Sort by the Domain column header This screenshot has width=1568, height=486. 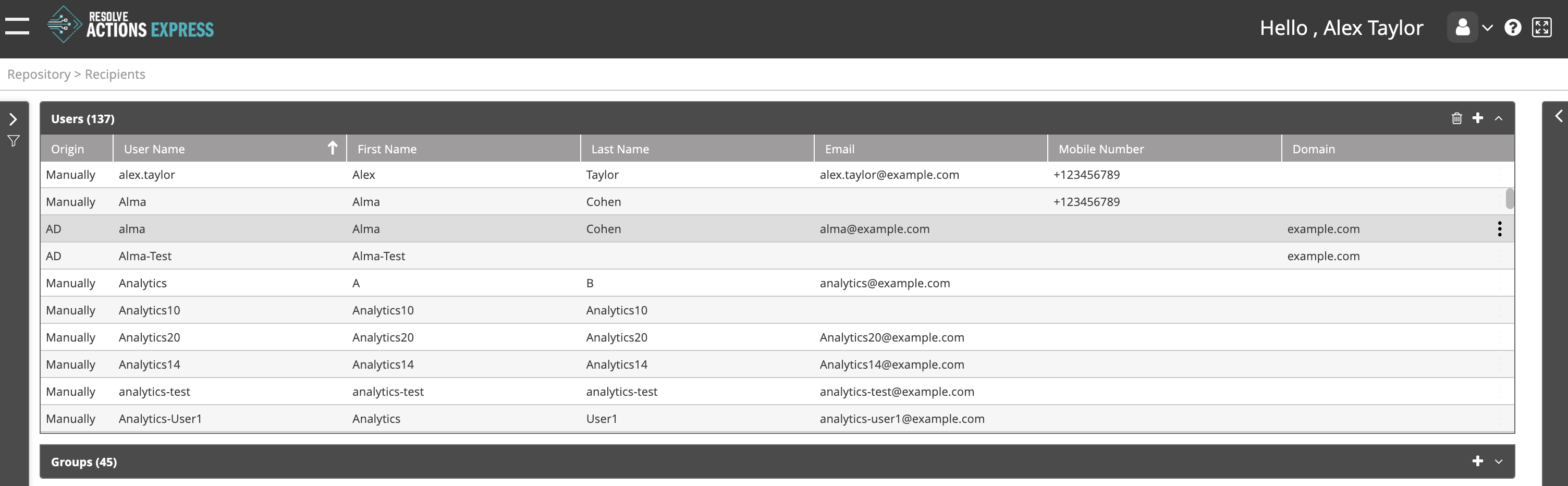(1398, 149)
